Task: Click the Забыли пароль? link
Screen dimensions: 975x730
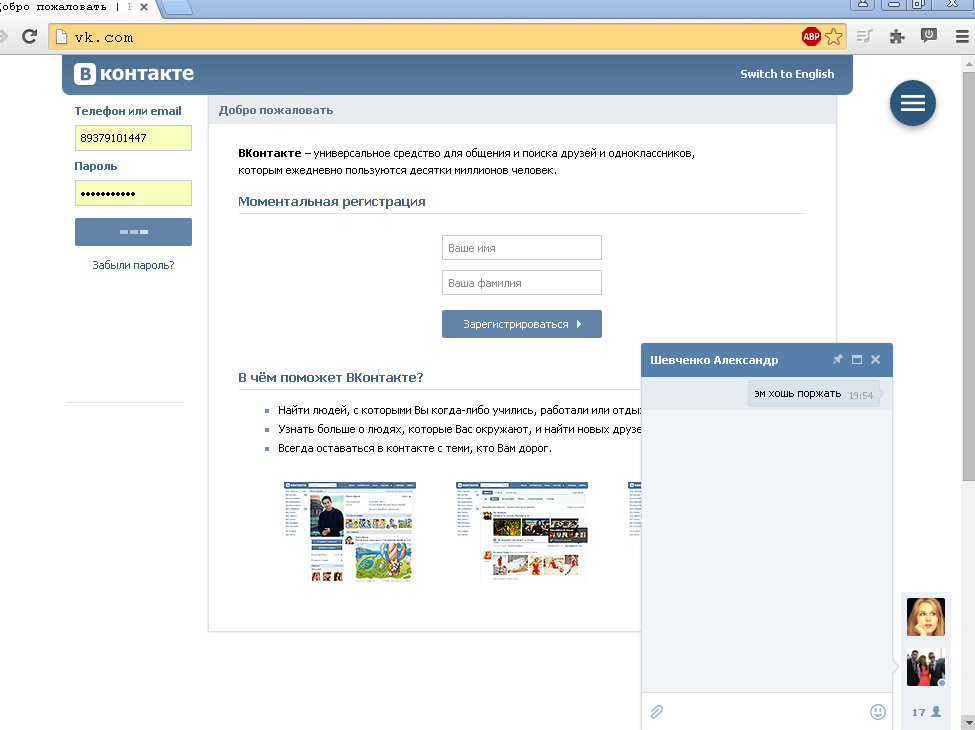Action: [x=133, y=265]
